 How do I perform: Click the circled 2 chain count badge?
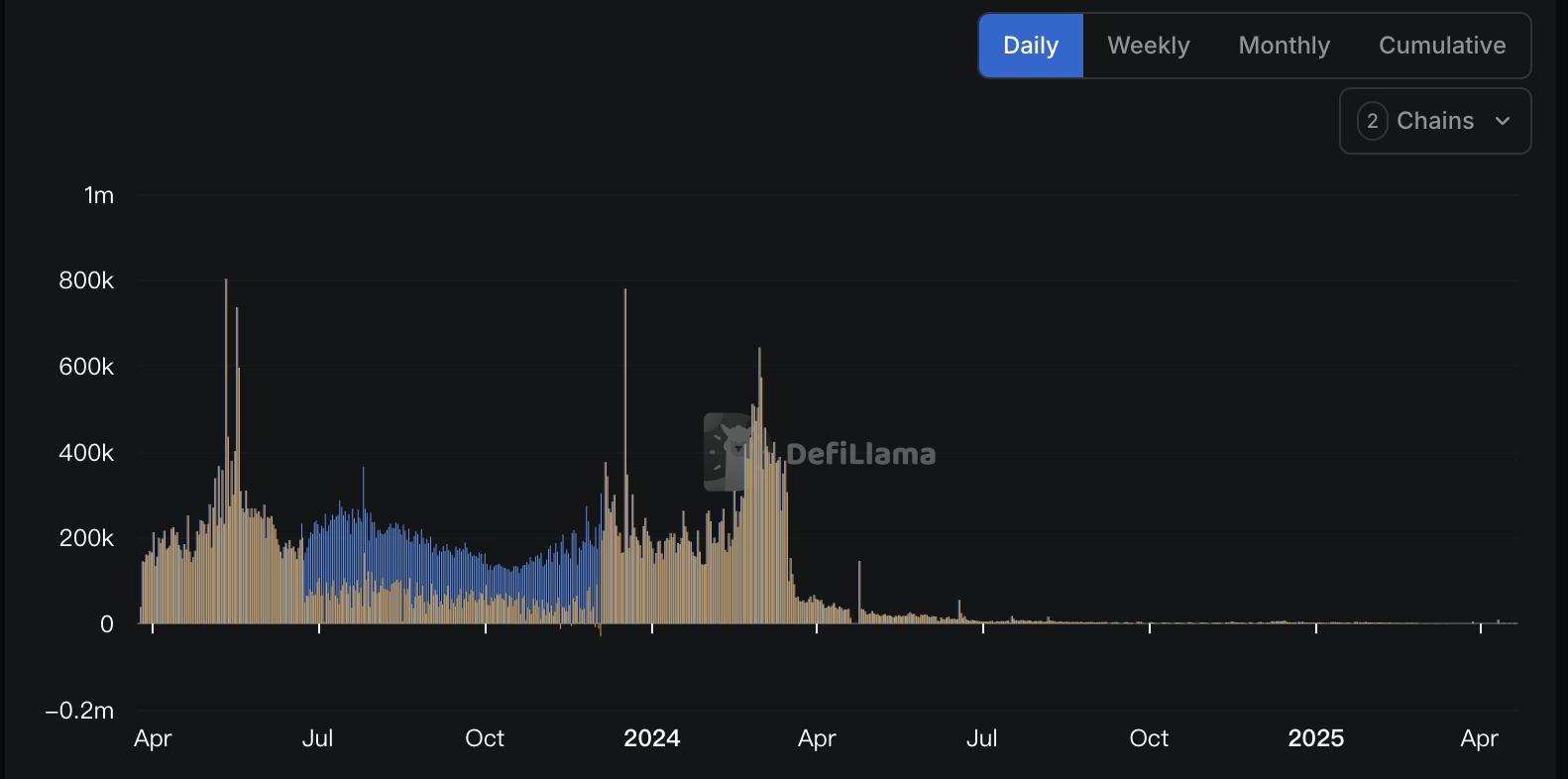[x=1372, y=121]
